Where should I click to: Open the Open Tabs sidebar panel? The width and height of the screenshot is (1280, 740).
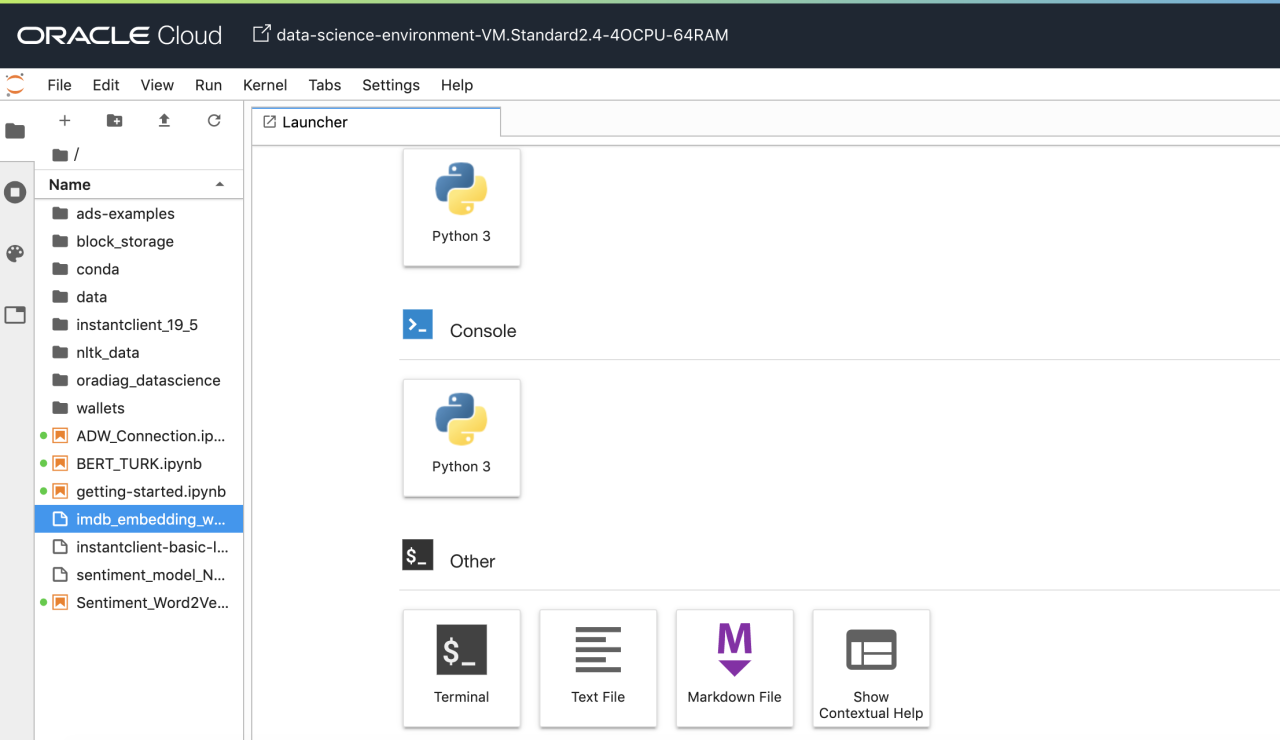(15, 315)
